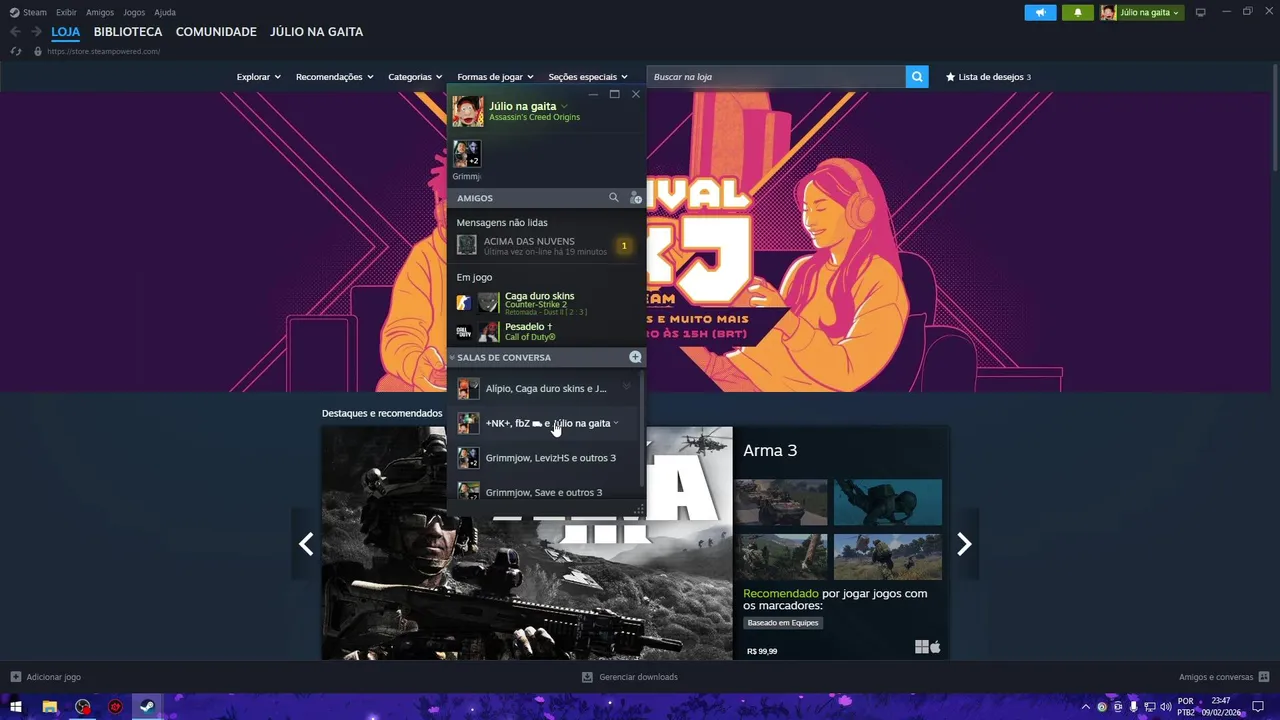Click the unread badge 1 on ACIMA DAS NUVENS
This screenshot has height=720, width=1280.
(x=624, y=246)
